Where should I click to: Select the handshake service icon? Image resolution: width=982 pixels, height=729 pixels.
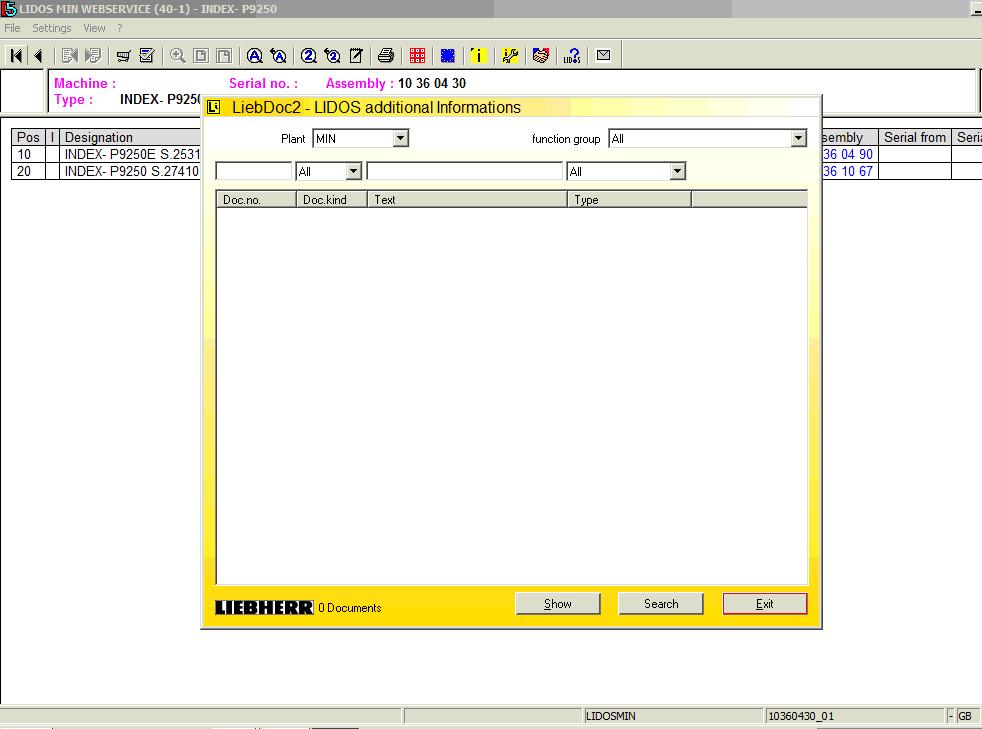(541, 55)
